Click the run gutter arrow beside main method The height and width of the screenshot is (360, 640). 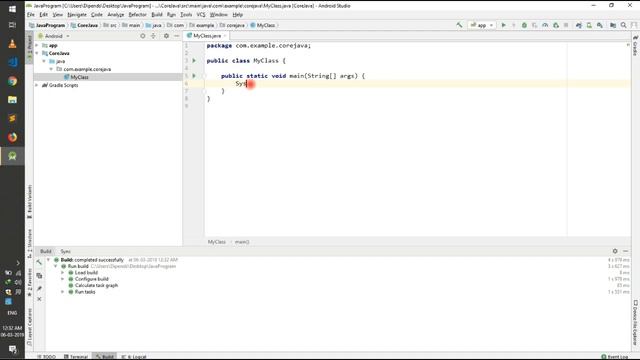(194, 76)
